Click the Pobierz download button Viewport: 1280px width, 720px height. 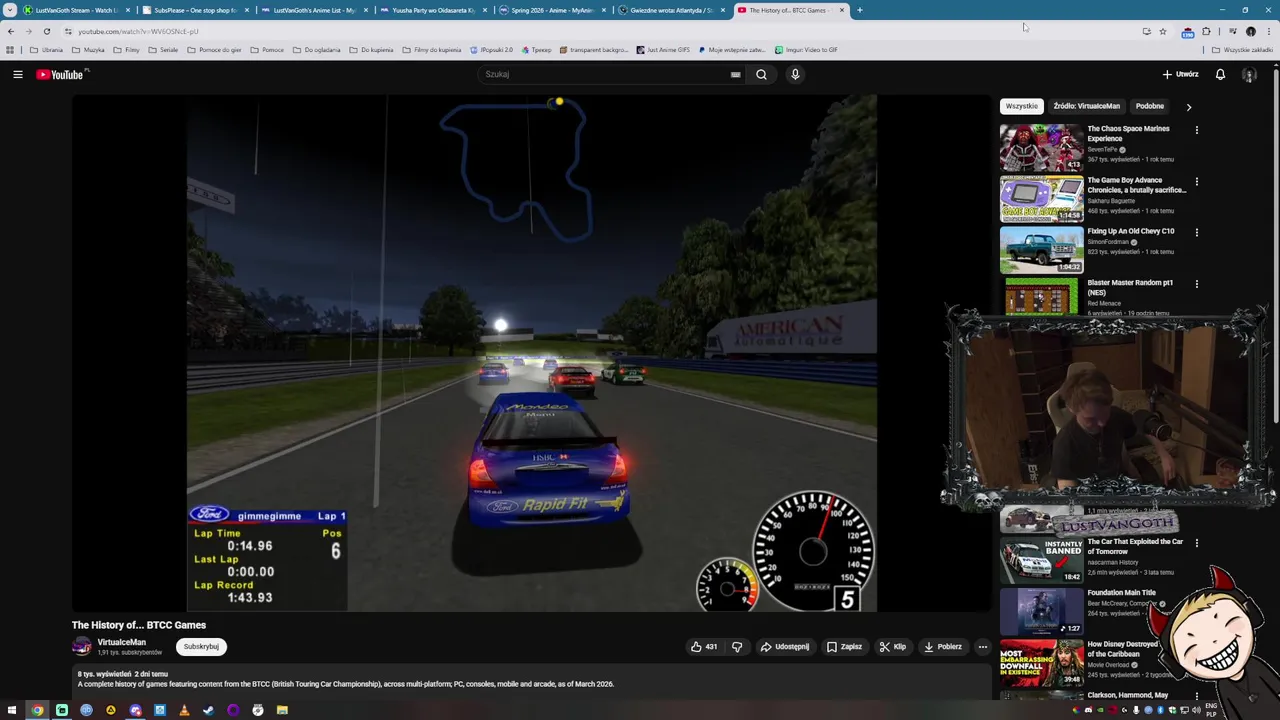tap(943, 647)
